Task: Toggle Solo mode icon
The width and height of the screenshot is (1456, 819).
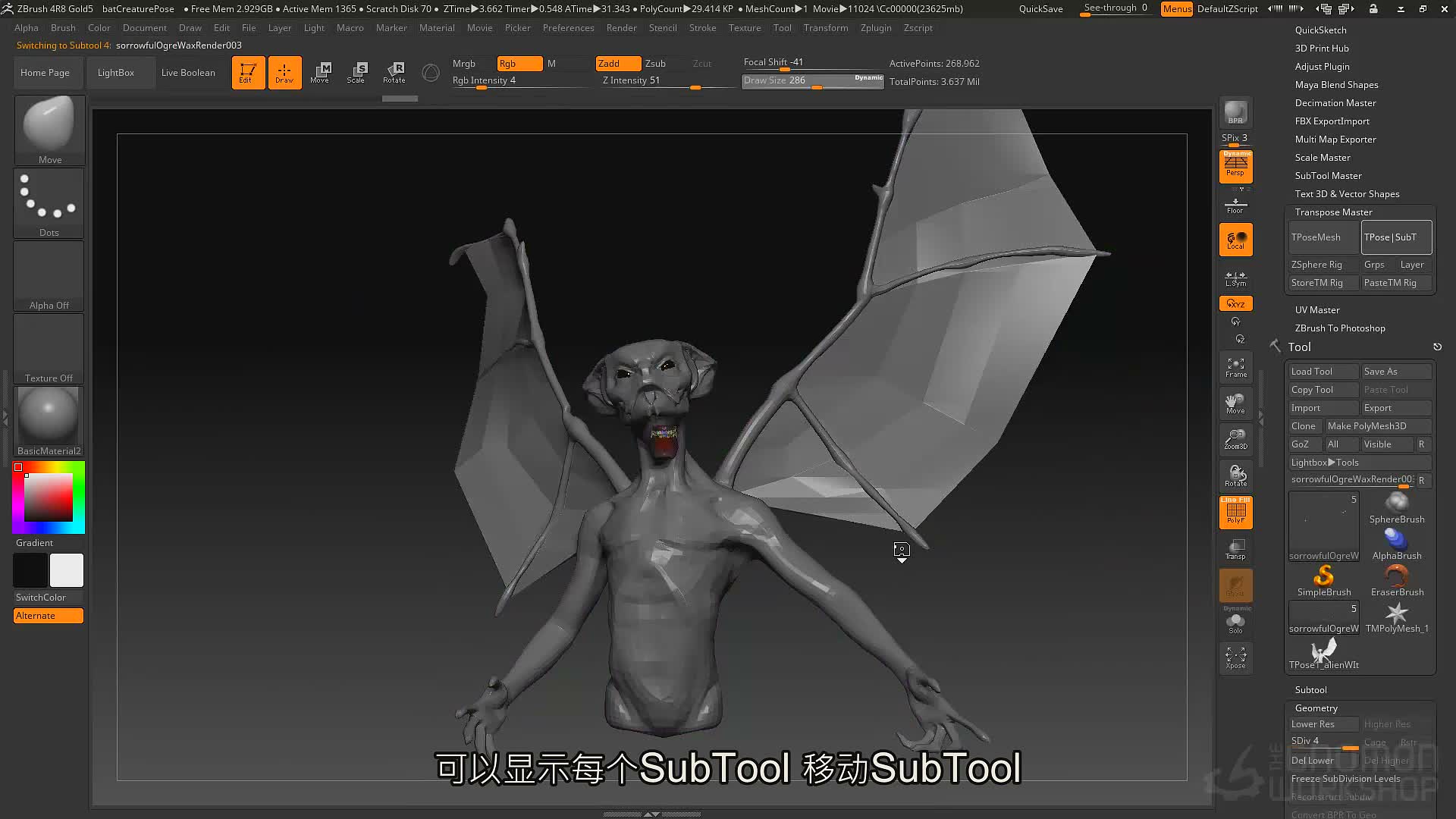Action: click(1235, 622)
